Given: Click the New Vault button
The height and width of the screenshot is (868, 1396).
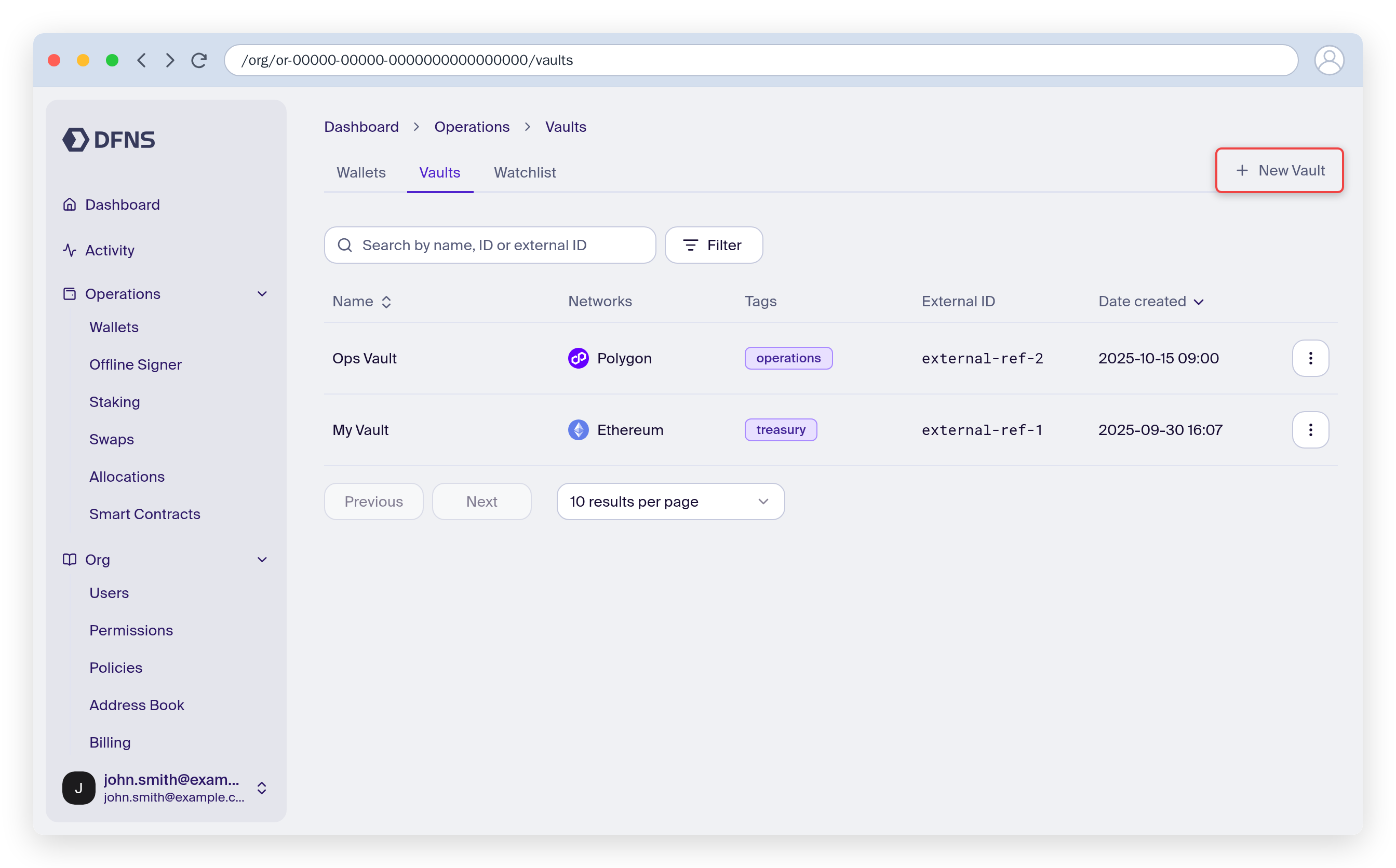Looking at the screenshot, I should tap(1279, 170).
